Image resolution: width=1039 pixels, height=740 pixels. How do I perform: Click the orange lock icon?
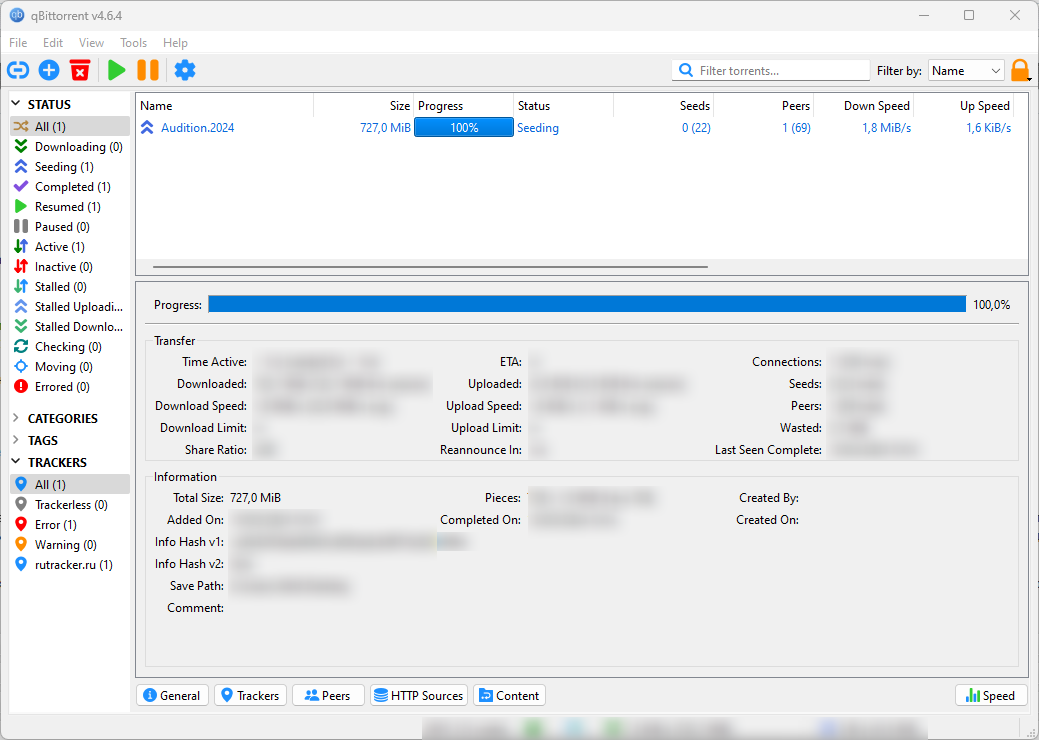tap(1020, 70)
